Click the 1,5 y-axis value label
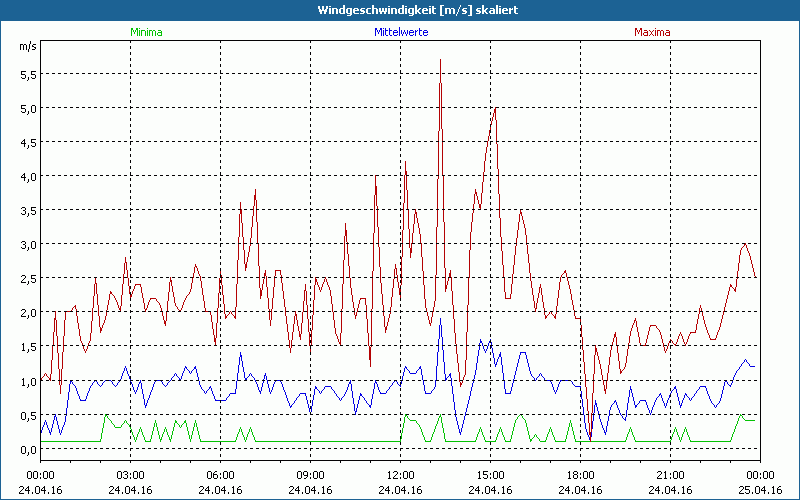 [x=28, y=346]
